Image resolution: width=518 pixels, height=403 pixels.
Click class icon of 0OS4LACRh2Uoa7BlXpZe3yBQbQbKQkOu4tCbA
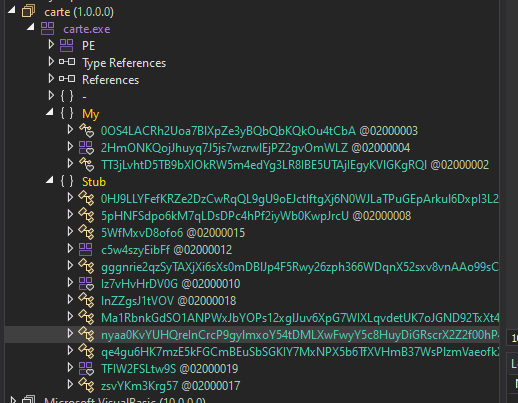tap(86, 130)
